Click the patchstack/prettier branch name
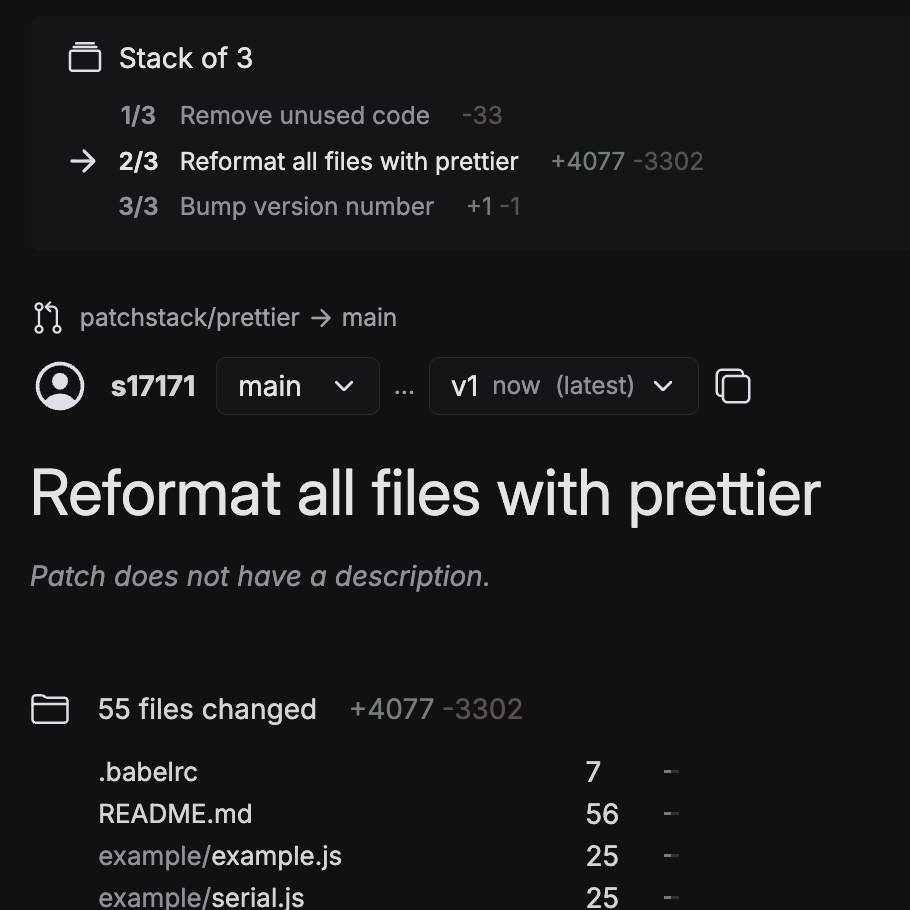The image size is (910, 910). 189,318
